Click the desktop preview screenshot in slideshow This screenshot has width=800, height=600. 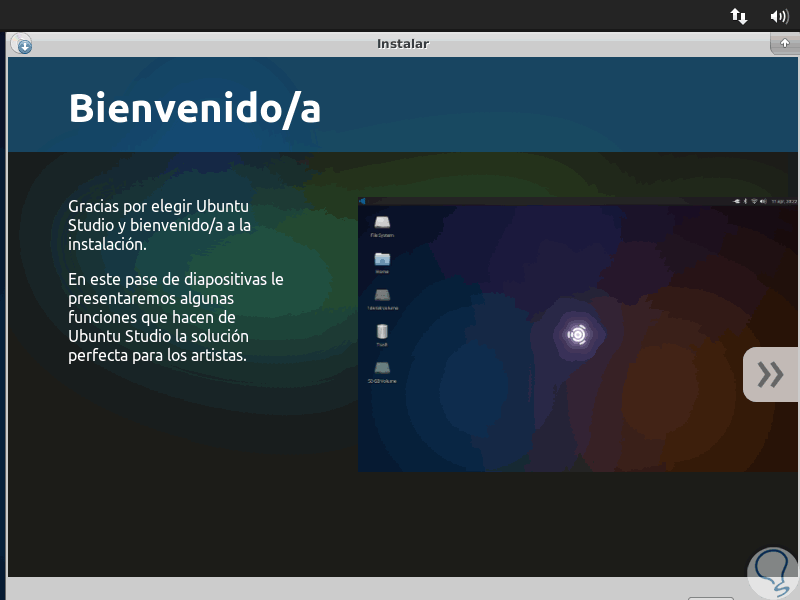tap(578, 335)
